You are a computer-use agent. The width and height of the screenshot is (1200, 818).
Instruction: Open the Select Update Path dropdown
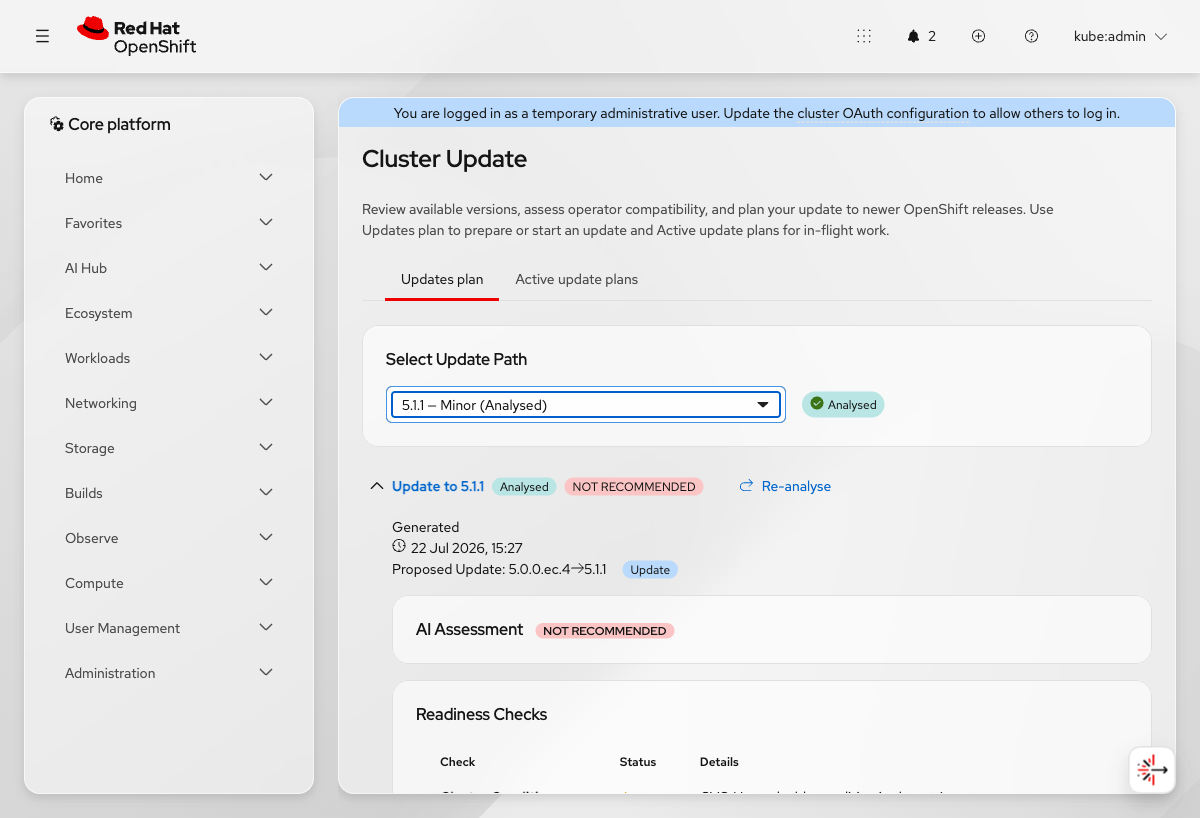tap(585, 405)
